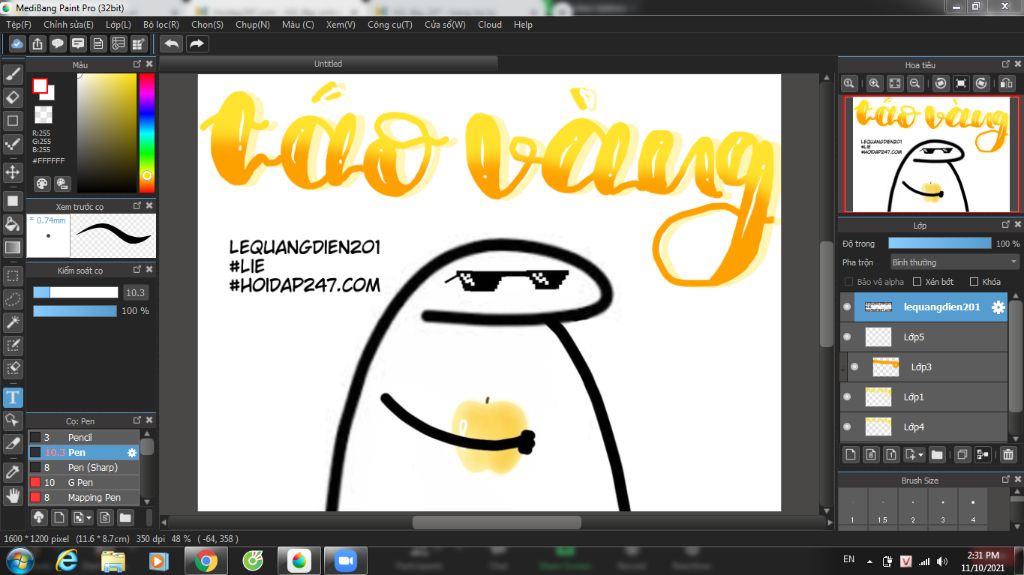
Task: Delete layer with trash icon
Action: [1008, 455]
